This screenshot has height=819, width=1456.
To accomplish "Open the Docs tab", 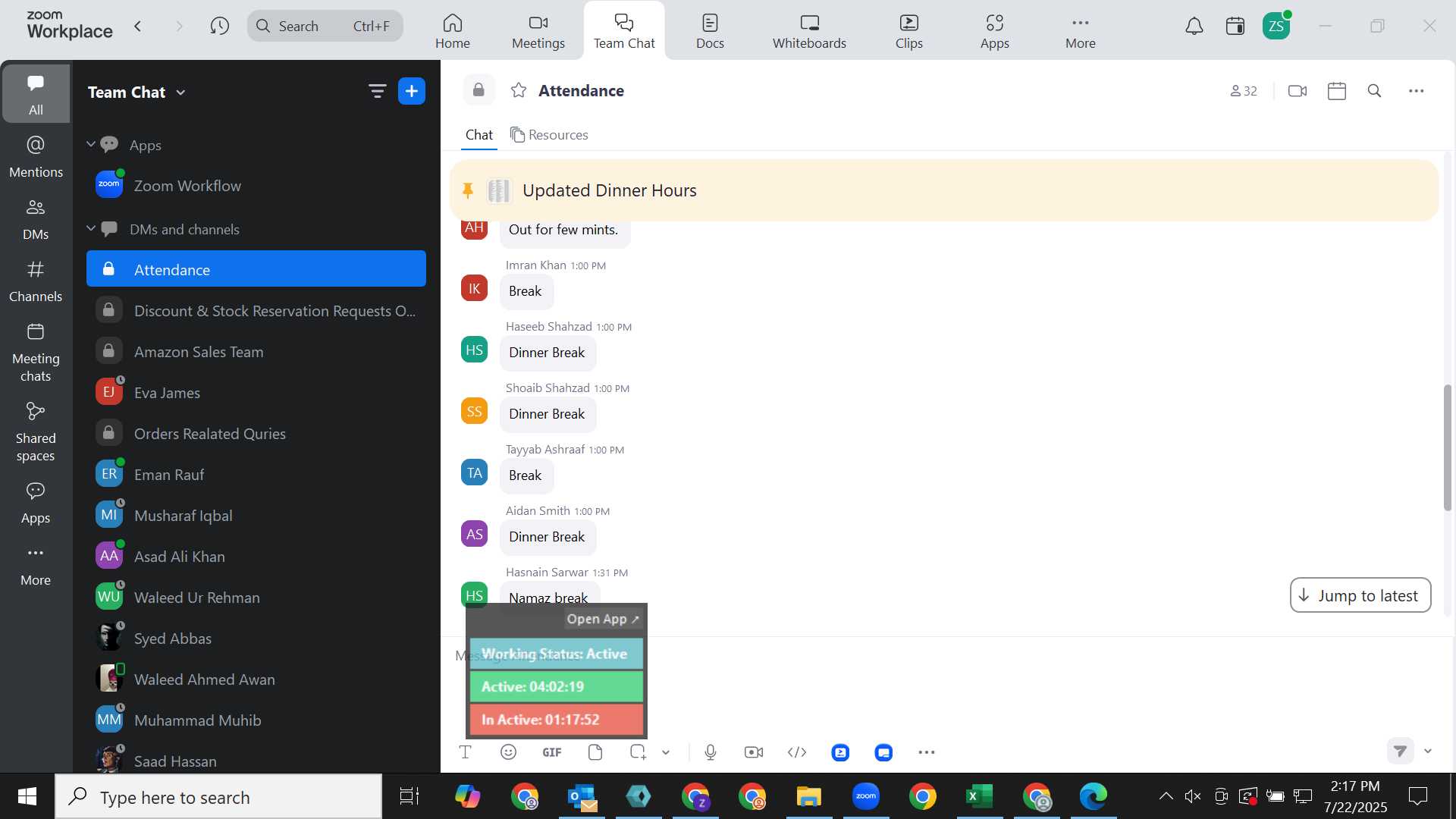I will click(710, 31).
